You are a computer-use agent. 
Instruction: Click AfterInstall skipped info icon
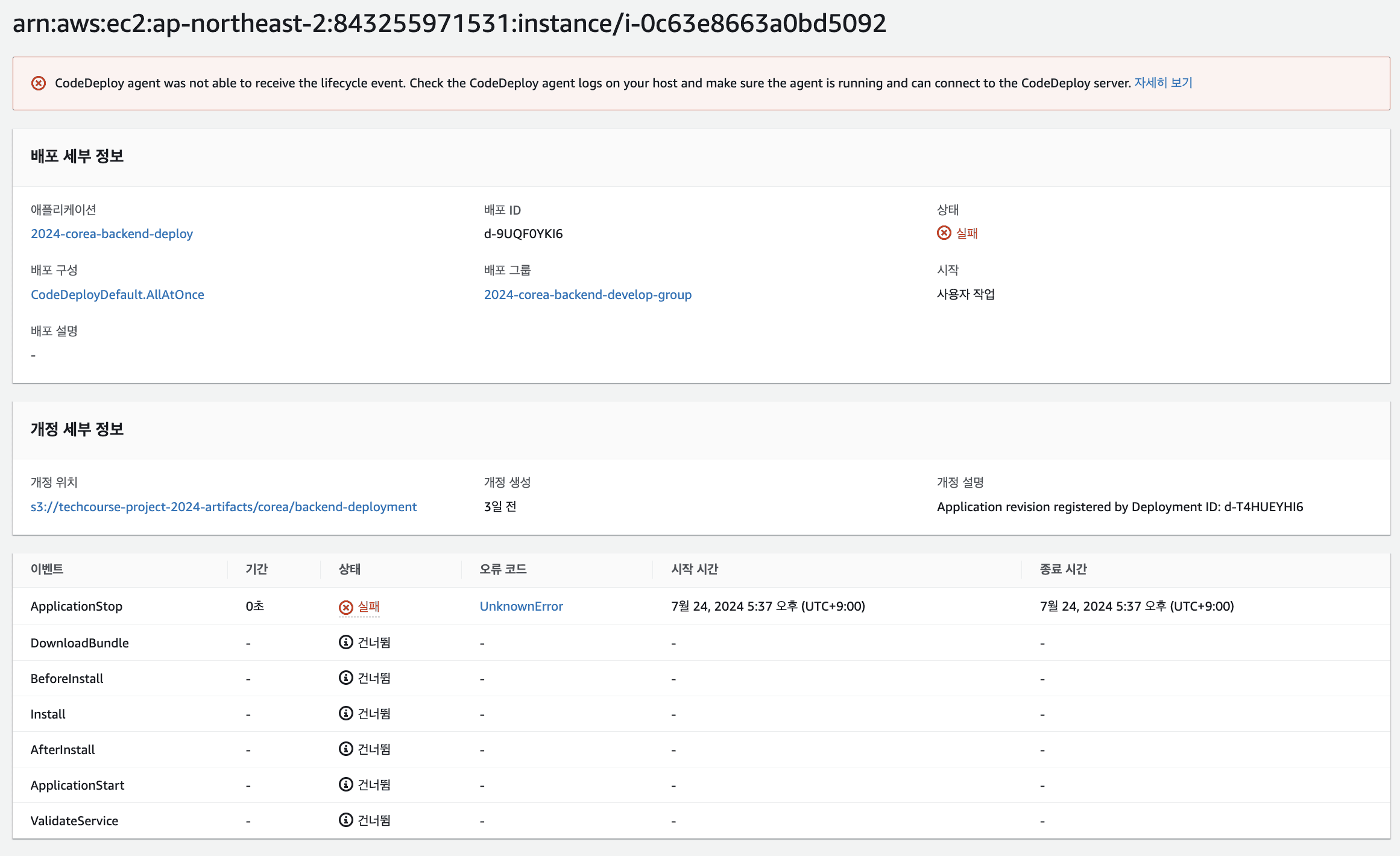point(346,749)
